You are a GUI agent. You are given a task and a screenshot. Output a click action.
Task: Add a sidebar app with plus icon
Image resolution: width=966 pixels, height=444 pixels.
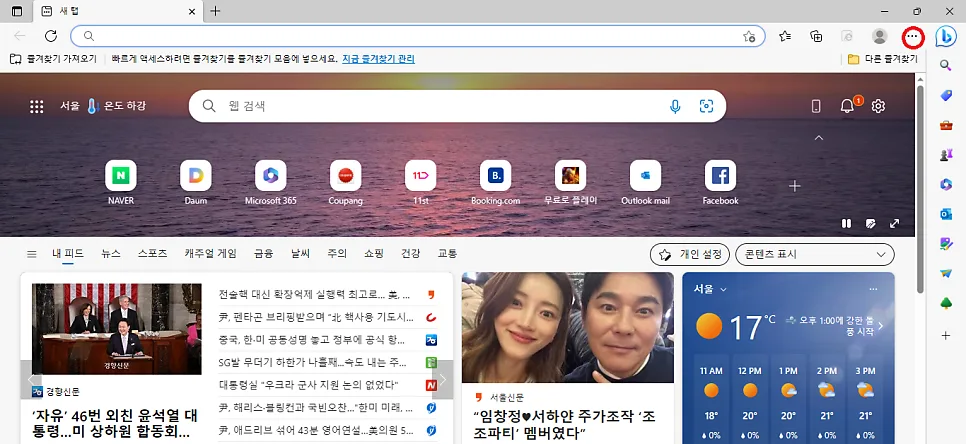click(x=946, y=336)
